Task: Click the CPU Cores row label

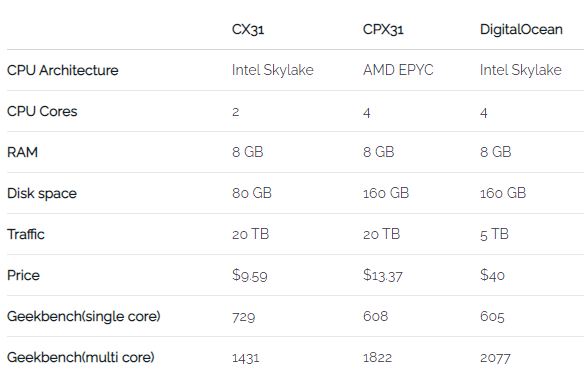Action: [42, 111]
